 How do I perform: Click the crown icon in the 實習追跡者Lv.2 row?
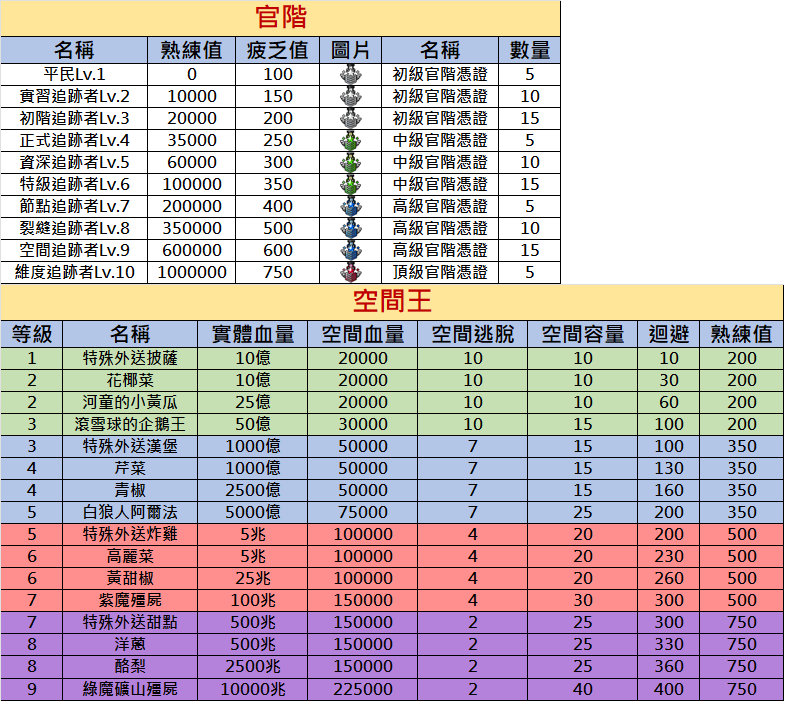[350, 96]
